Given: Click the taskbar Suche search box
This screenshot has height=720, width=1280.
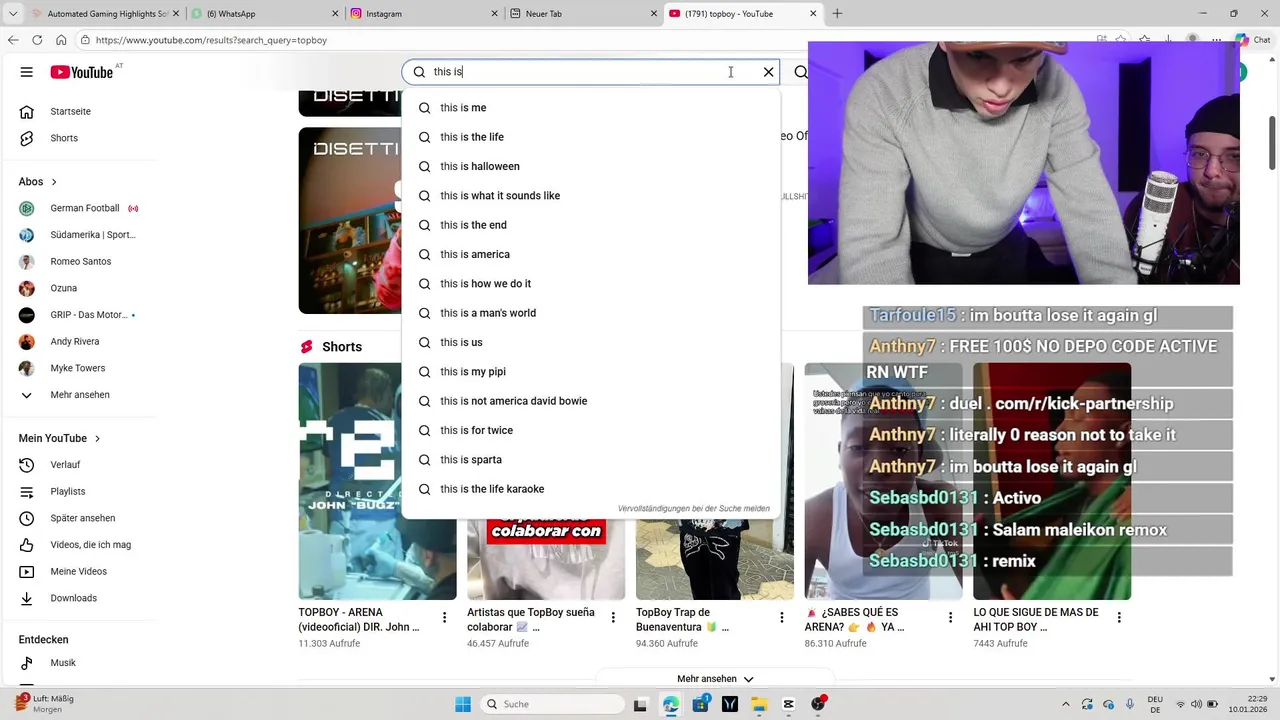Looking at the screenshot, I should pyautogui.click(x=553, y=704).
